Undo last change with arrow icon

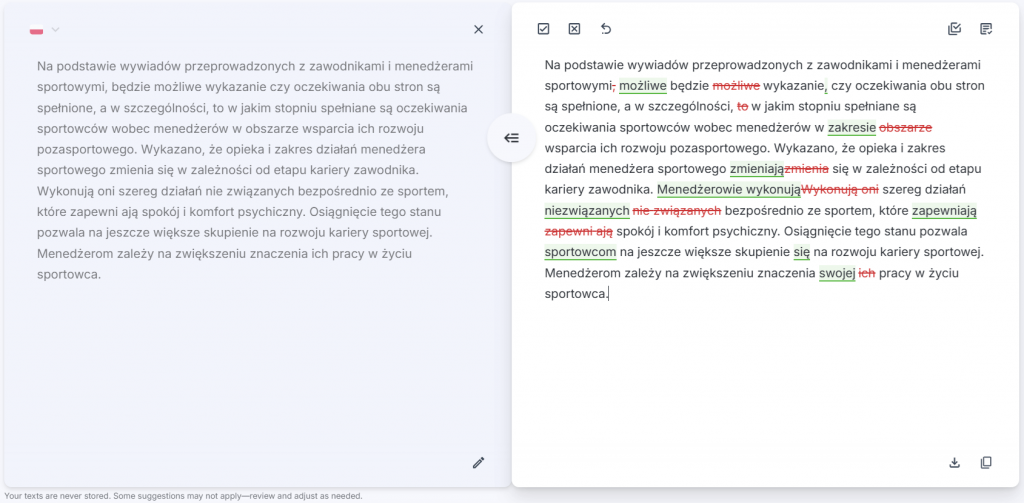point(605,29)
